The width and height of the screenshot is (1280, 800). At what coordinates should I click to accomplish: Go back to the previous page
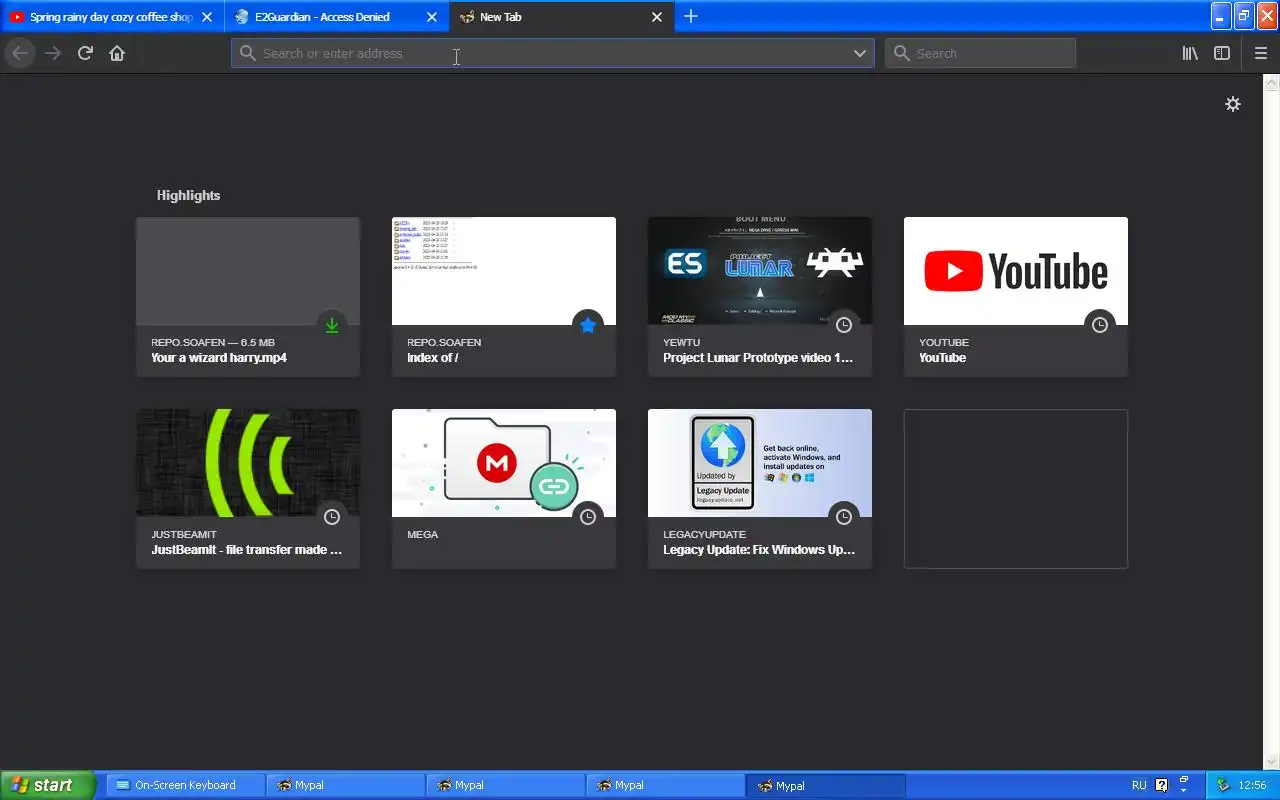(x=20, y=53)
